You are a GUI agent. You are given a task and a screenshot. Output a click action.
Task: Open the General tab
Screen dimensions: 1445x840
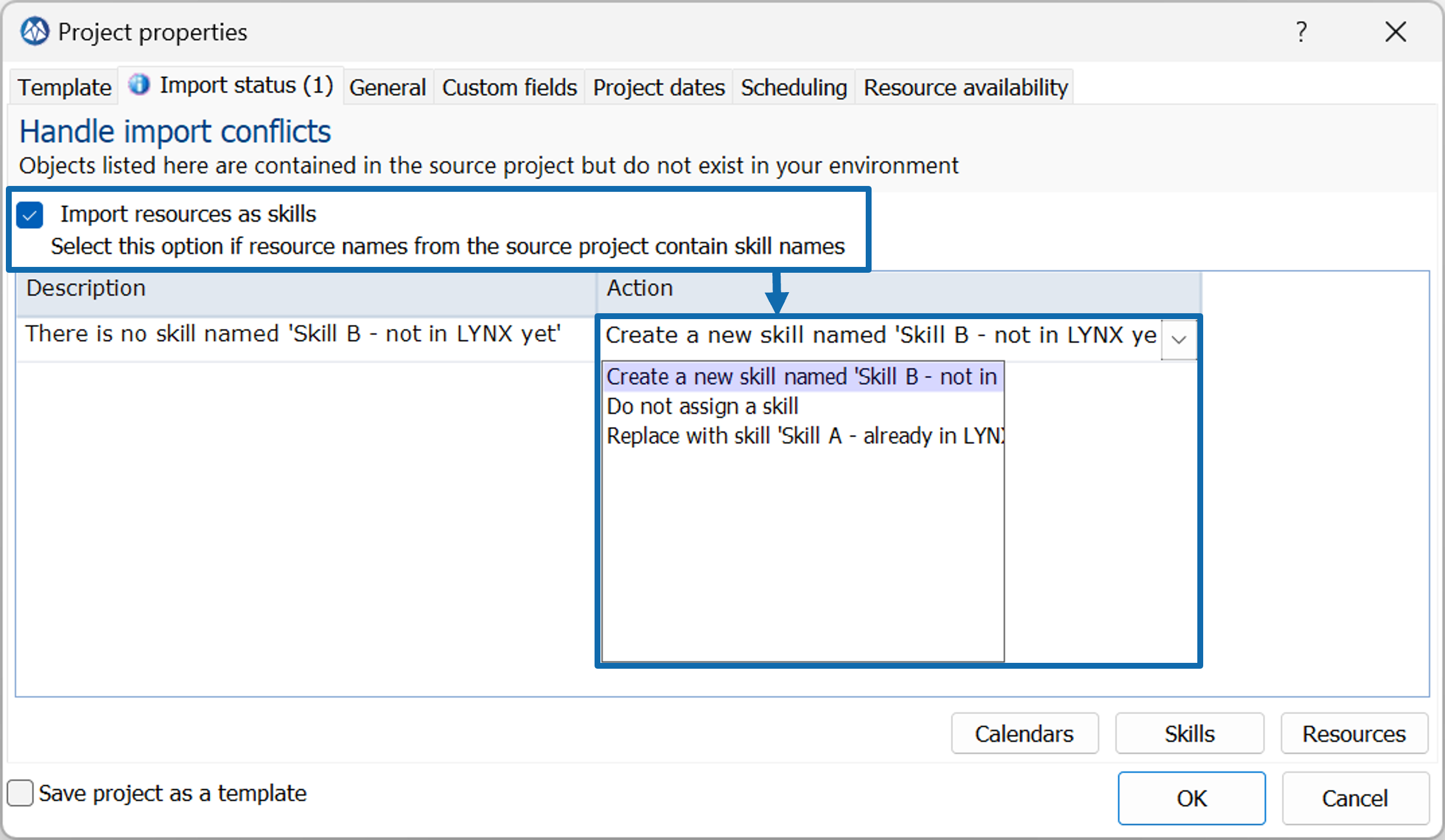(387, 87)
